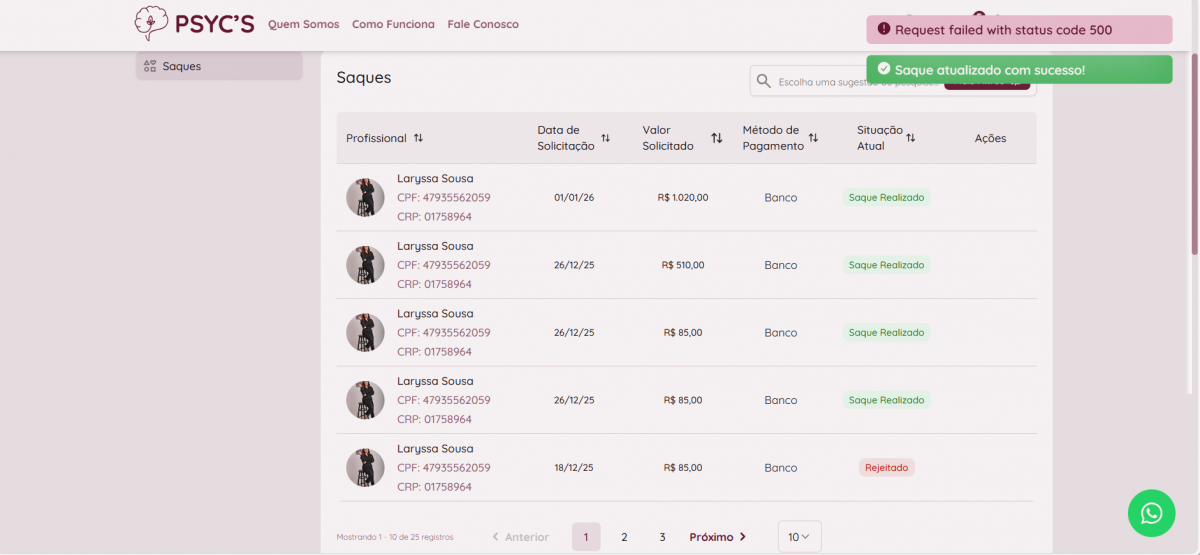
Task: Dismiss the status code 500 error toast
Action: 1018,30
